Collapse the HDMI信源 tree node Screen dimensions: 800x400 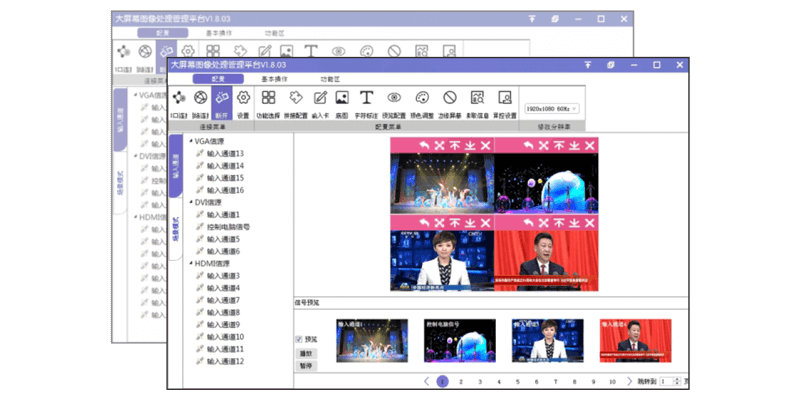[190, 264]
